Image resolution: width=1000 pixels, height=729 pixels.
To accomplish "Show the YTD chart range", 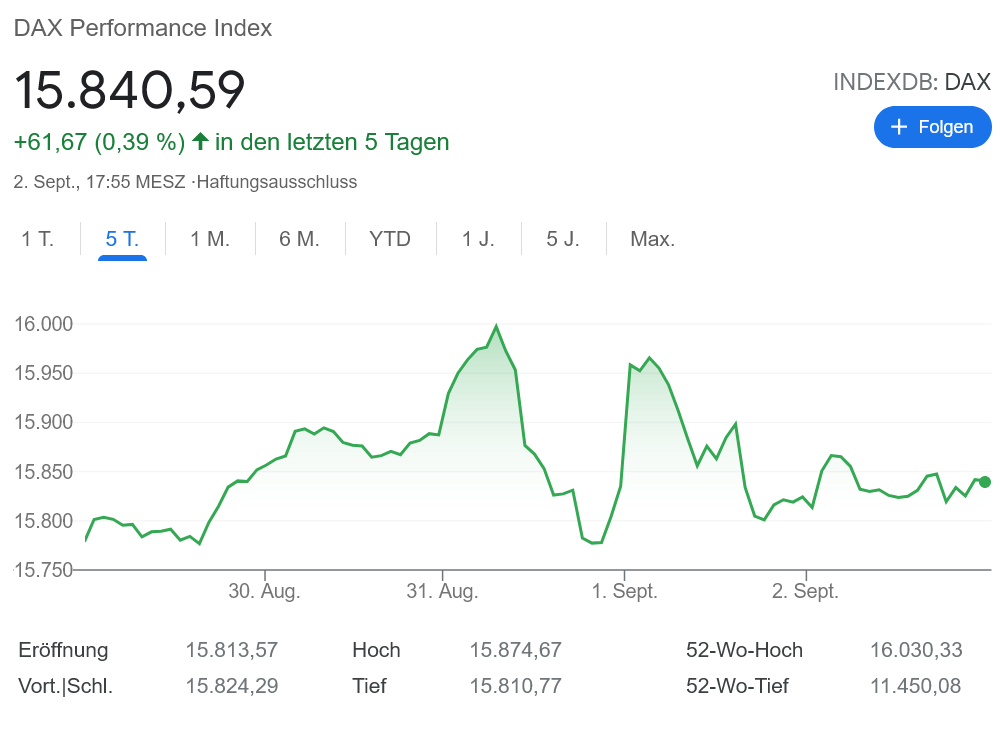I will [x=390, y=239].
